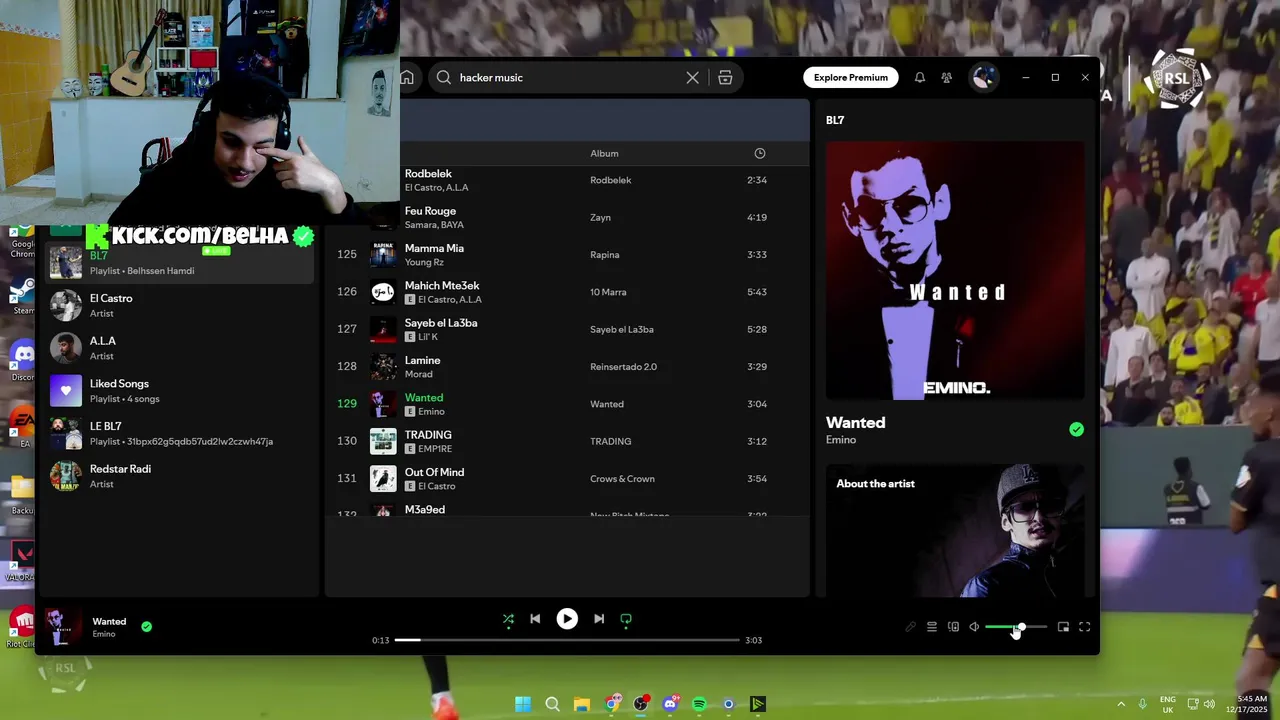Viewport: 1280px width, 720px height.
Task: Select the Lamine track by Morad
Action: click(567, 366)
